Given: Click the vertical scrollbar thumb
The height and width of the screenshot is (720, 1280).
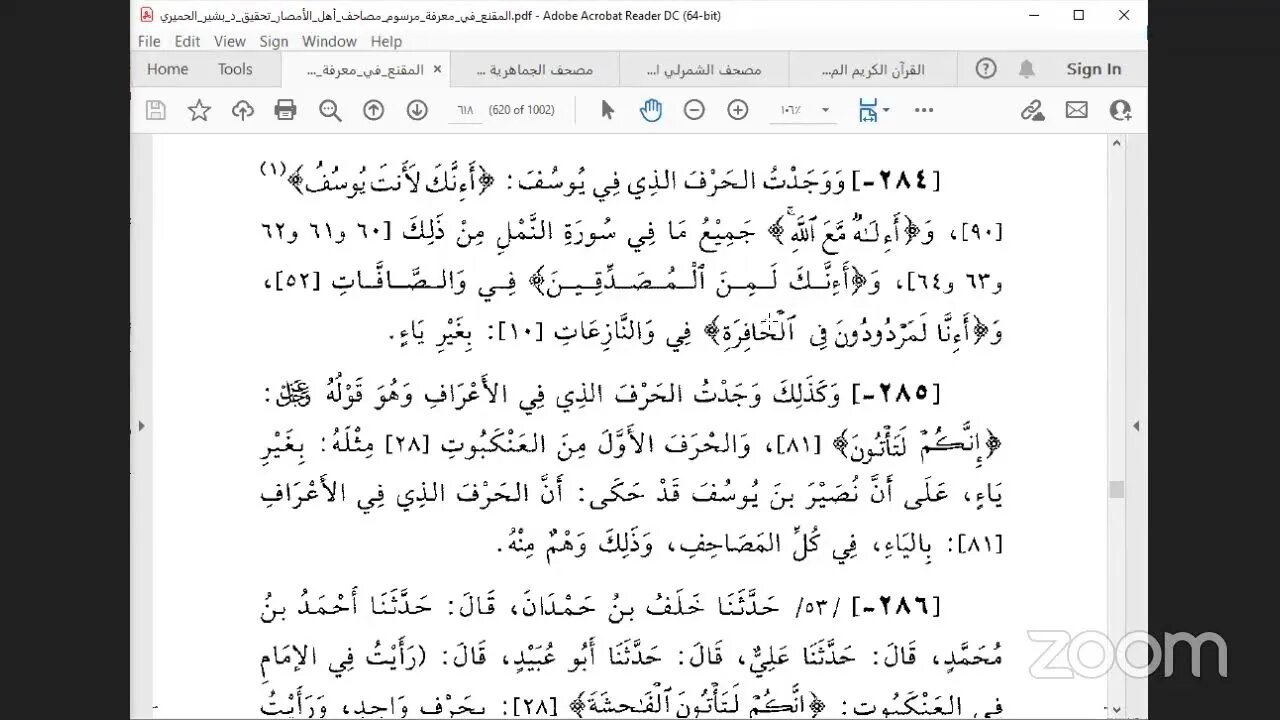Looking at the screenshot, I should click(1117, 489).
